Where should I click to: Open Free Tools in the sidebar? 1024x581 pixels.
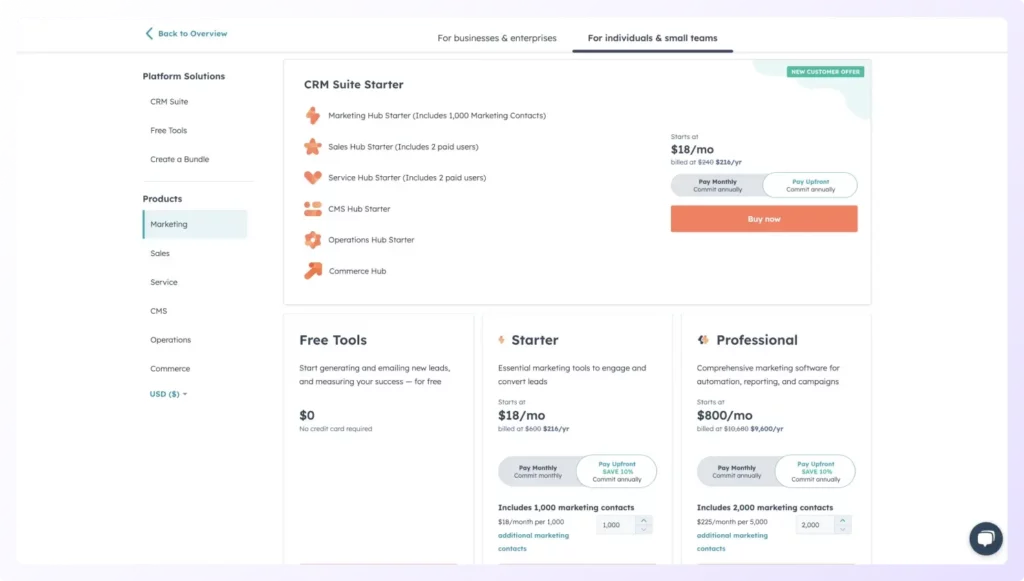tap(168, 131)
